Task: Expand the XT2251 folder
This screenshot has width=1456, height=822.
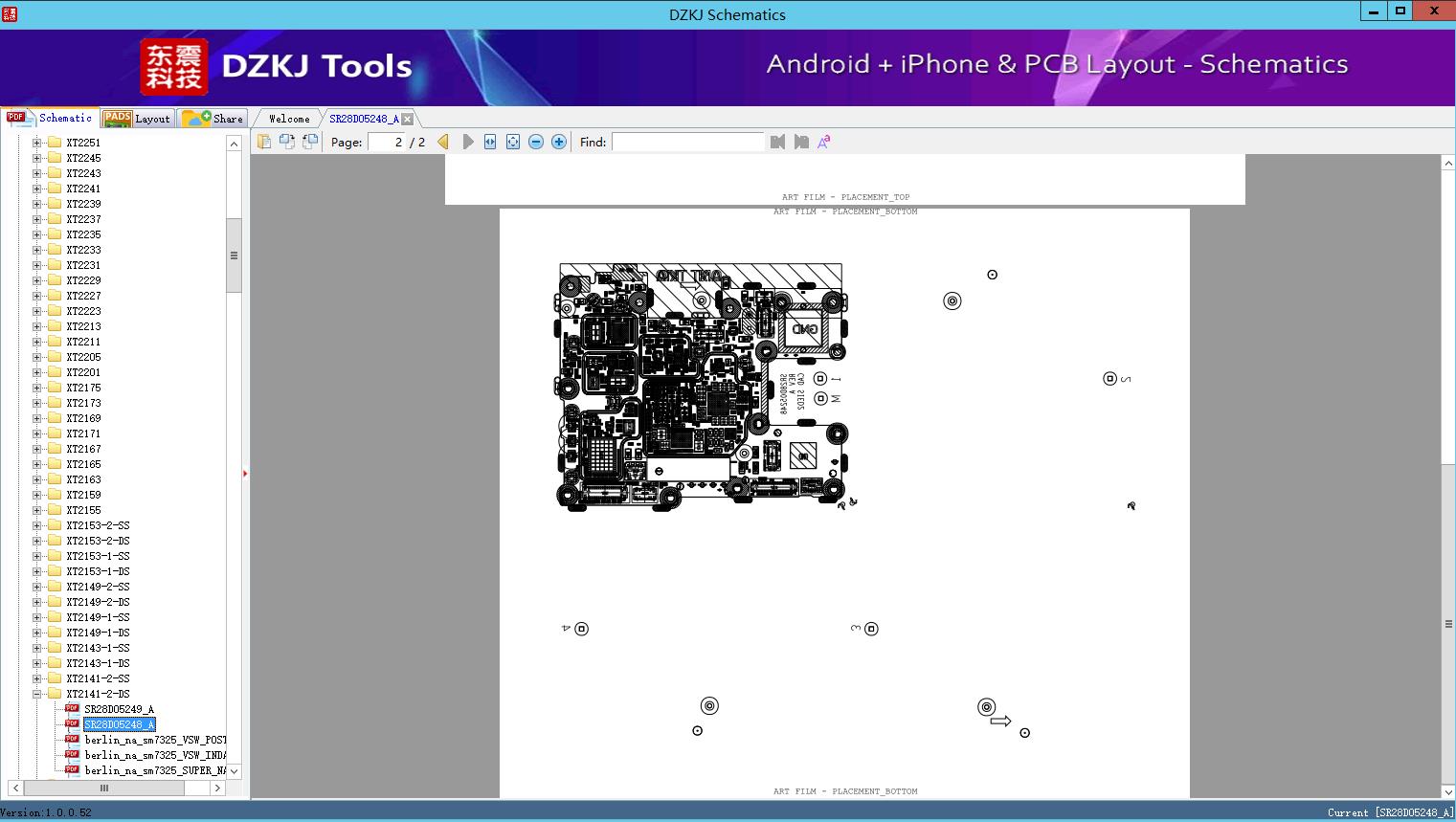Action: click(37, 143)
